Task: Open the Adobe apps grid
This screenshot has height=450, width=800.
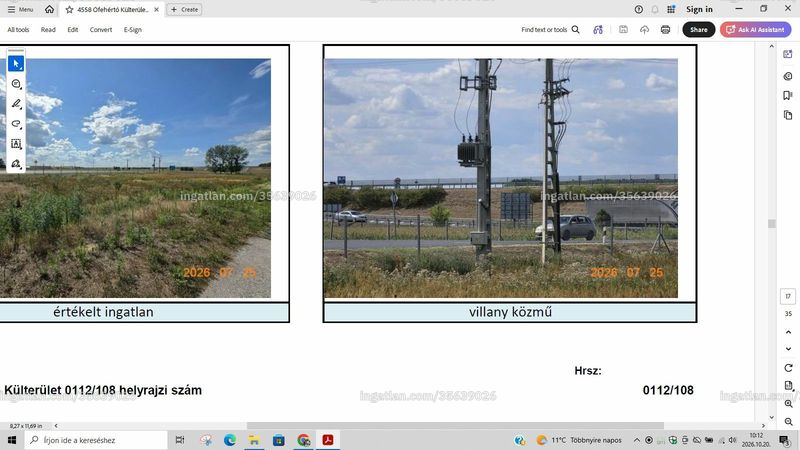Action: 671,9
